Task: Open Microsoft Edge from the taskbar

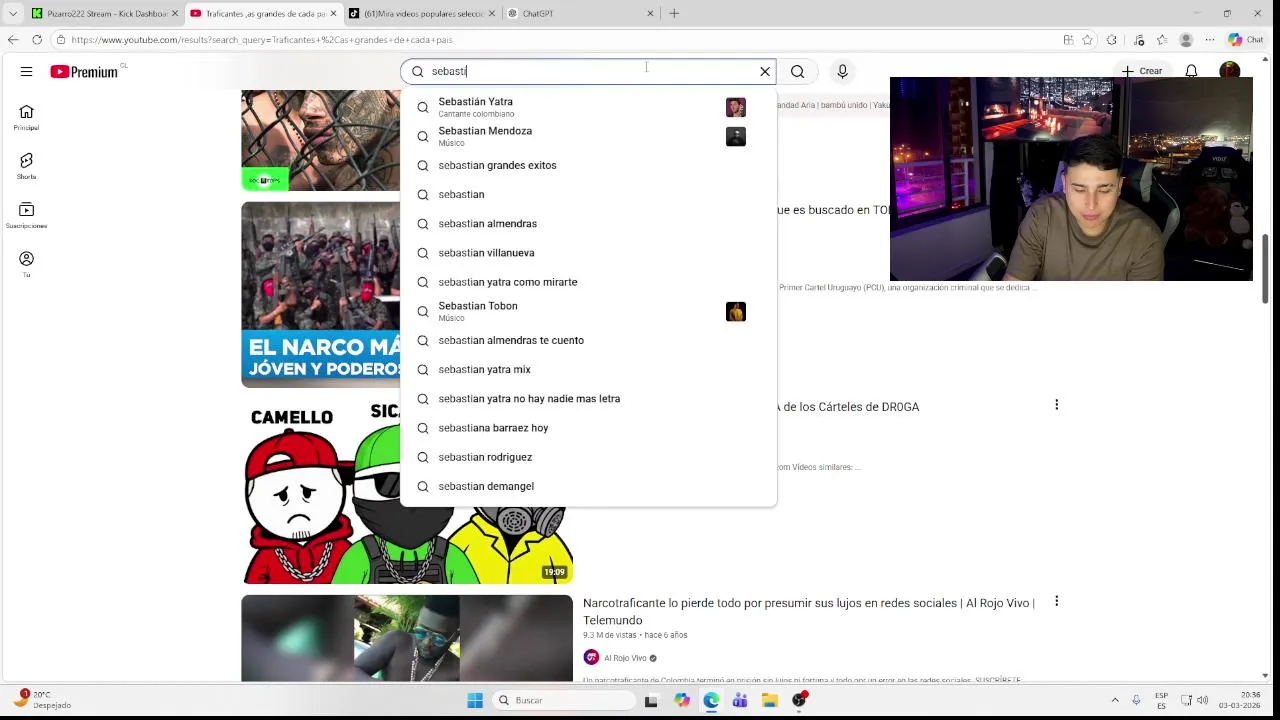Action: click(711, 700)
